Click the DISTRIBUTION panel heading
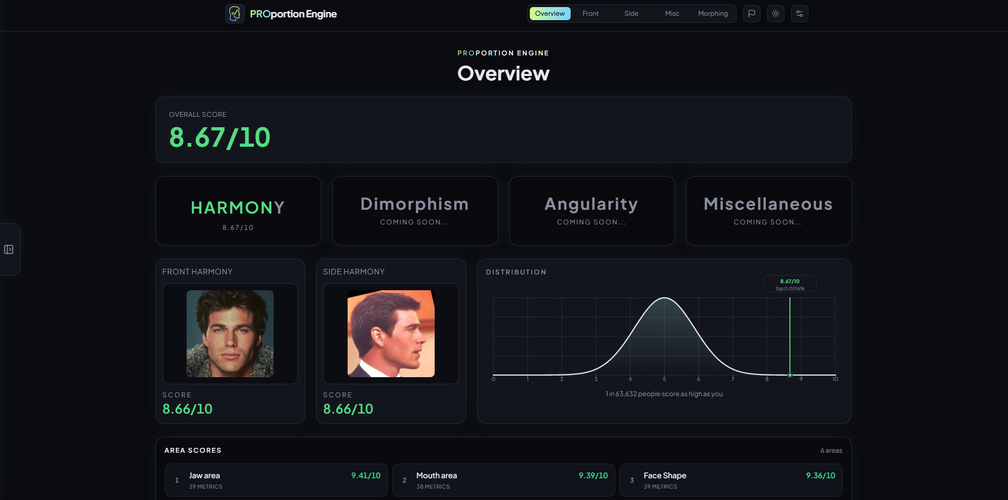The width and height of the screenshot is (1008, 500). (x=516, y=272)
